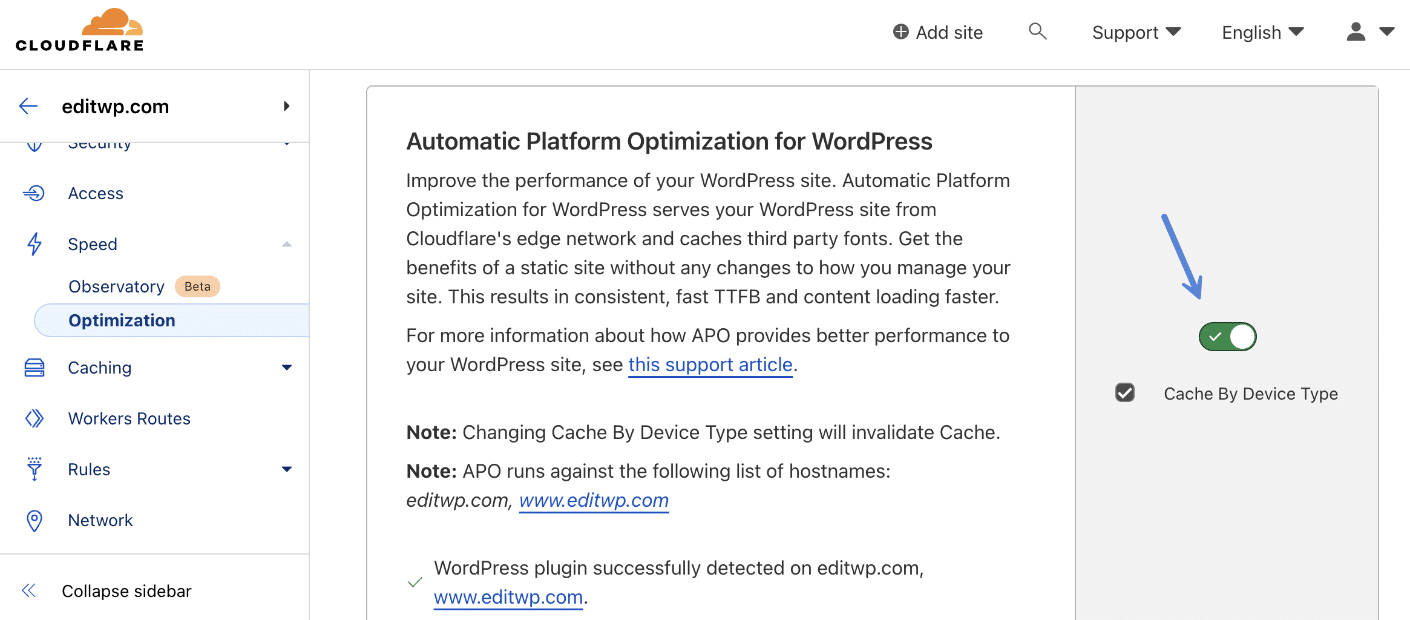Image resolution: width=1410 pixels, height=620 pixels.
Task: Collapse the Speed section chevron
Action: 287,243
